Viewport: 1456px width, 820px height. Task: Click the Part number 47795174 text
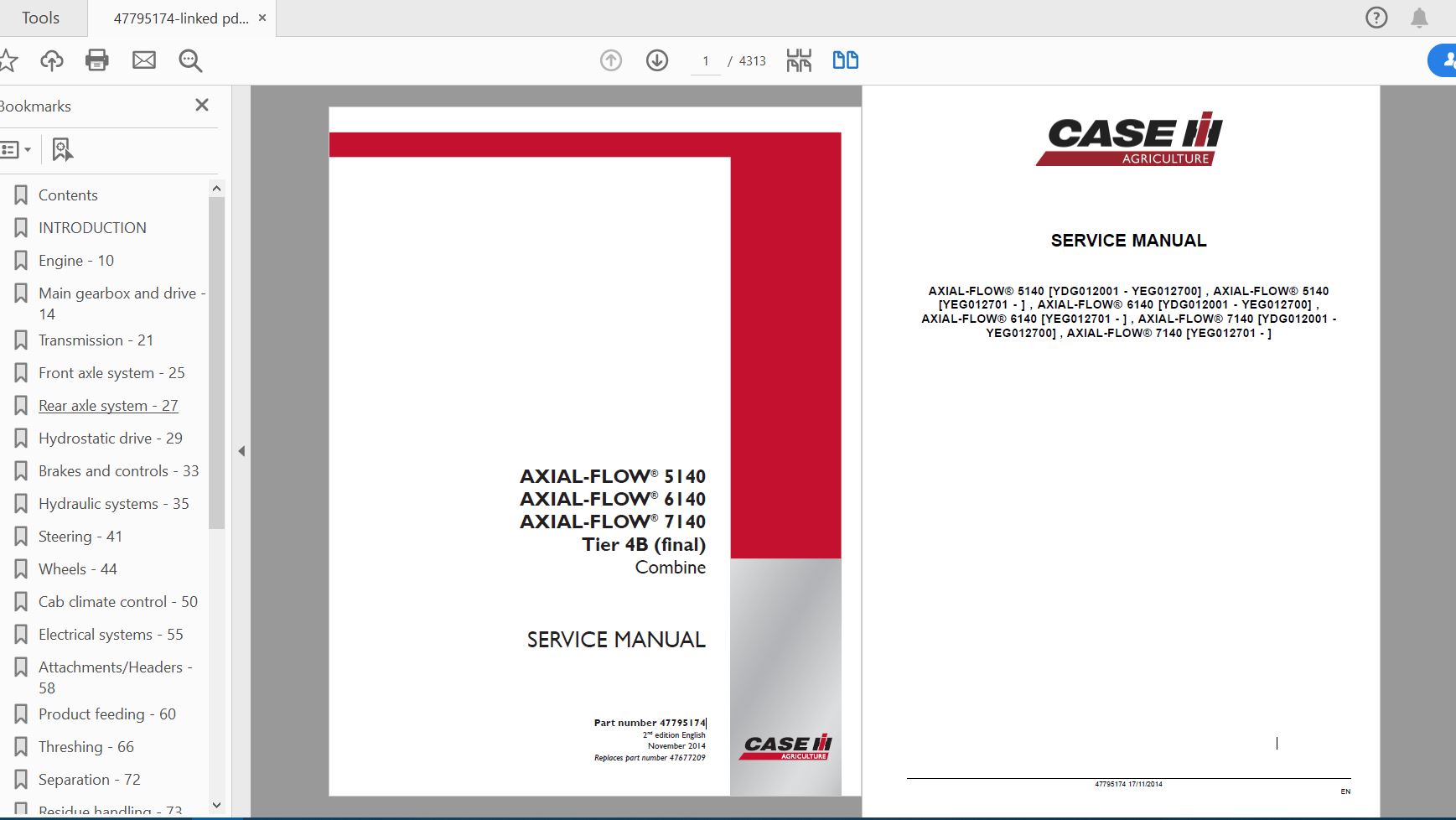(x=650, y=723)
